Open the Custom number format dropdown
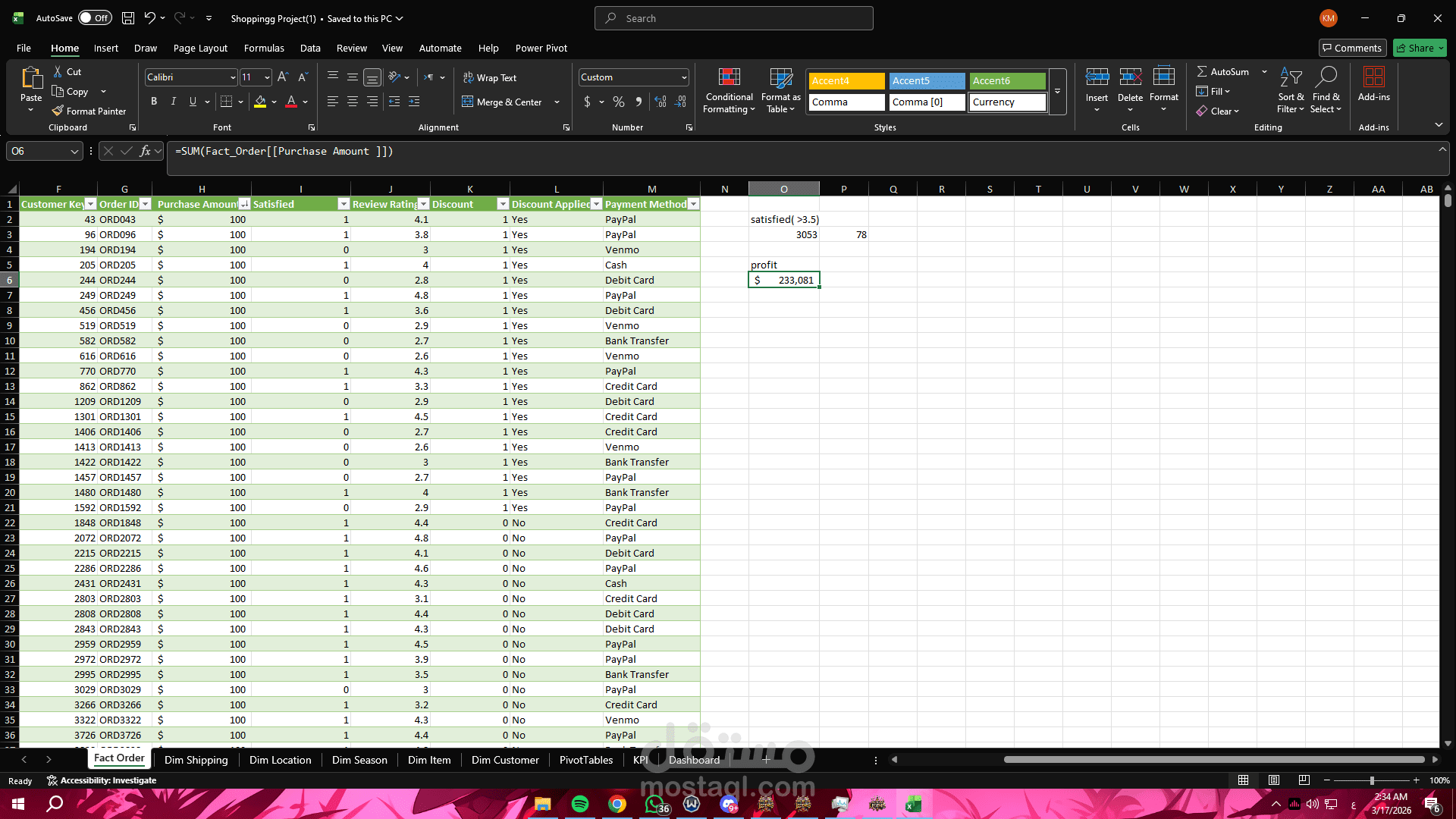The image size is (1456, 819). 683,77
